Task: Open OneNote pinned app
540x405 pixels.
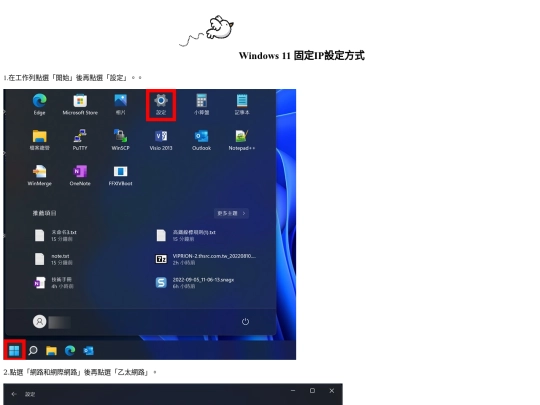Action: coord(80,175)
